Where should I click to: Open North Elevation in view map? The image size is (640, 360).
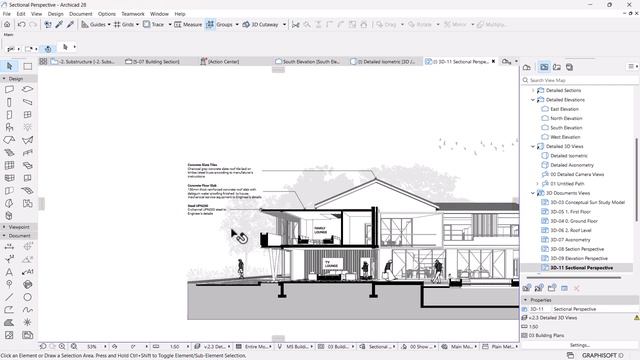(566, 118)
